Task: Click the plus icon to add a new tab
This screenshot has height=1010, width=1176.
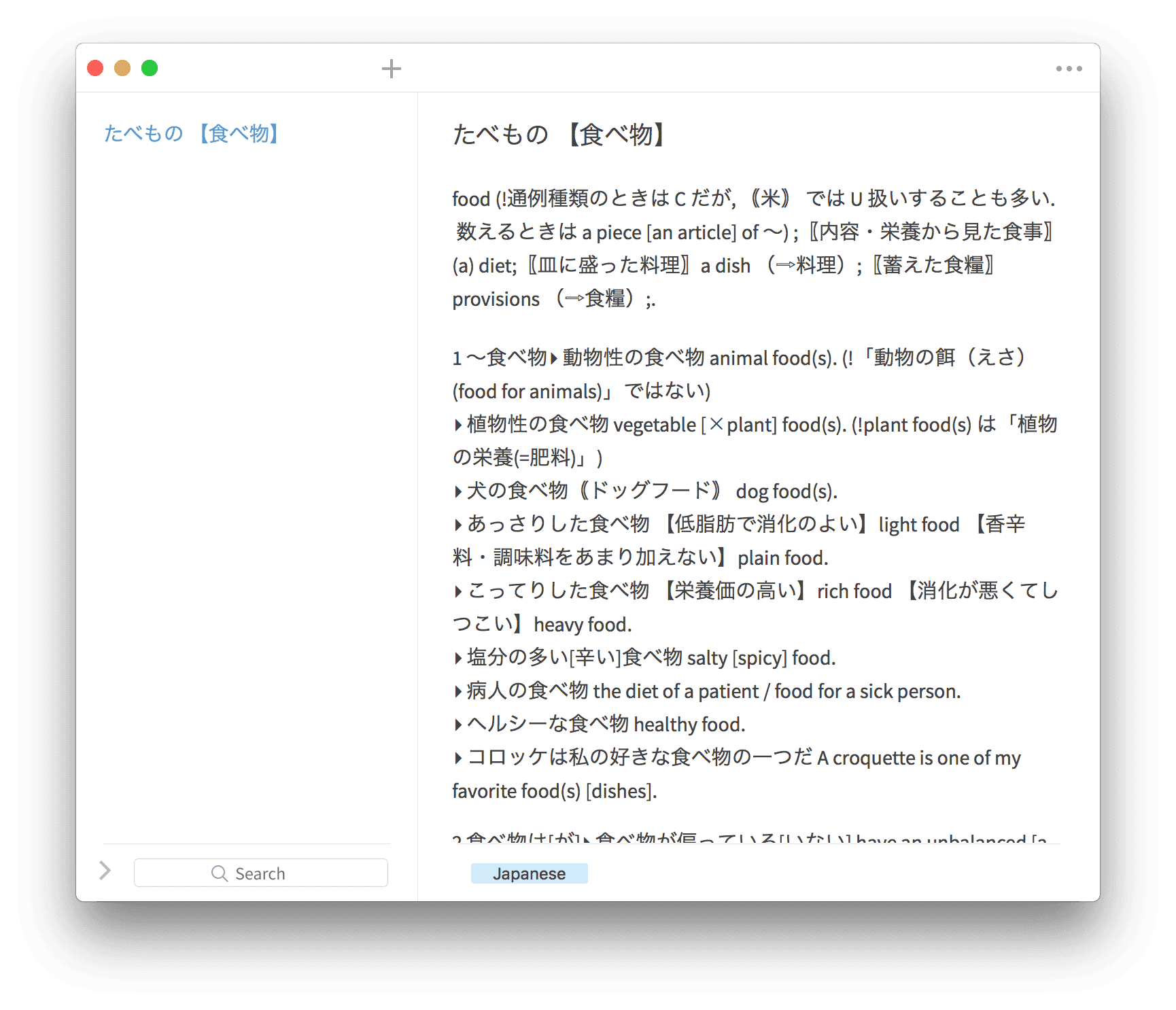Action: pyautogui.click(x=391, y=69)
